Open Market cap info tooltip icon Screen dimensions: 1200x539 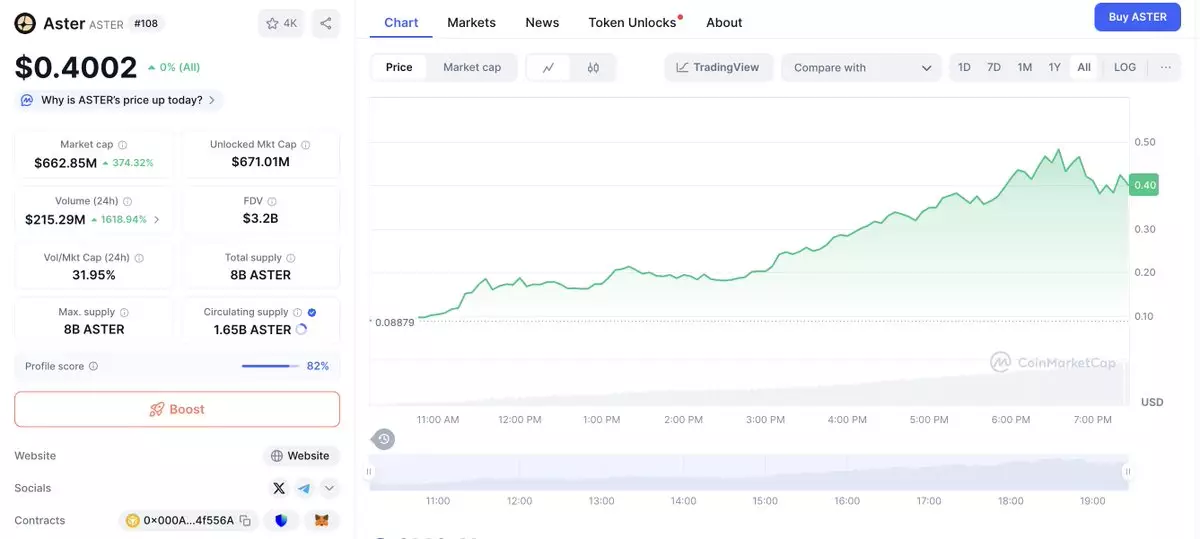(123, 145)
